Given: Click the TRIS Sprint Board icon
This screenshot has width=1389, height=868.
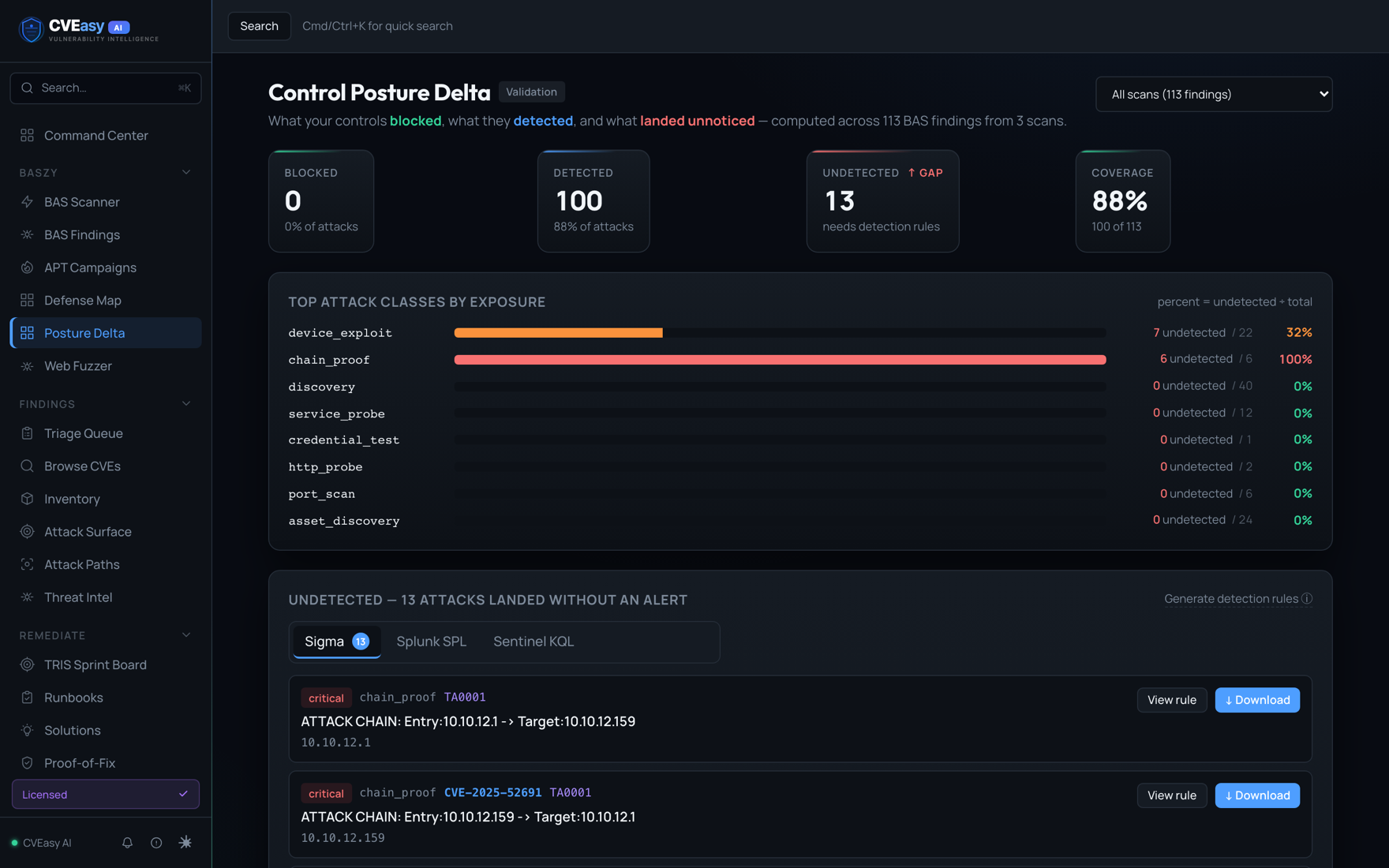Looking at the screenshot, I should [x=27, y=664].
